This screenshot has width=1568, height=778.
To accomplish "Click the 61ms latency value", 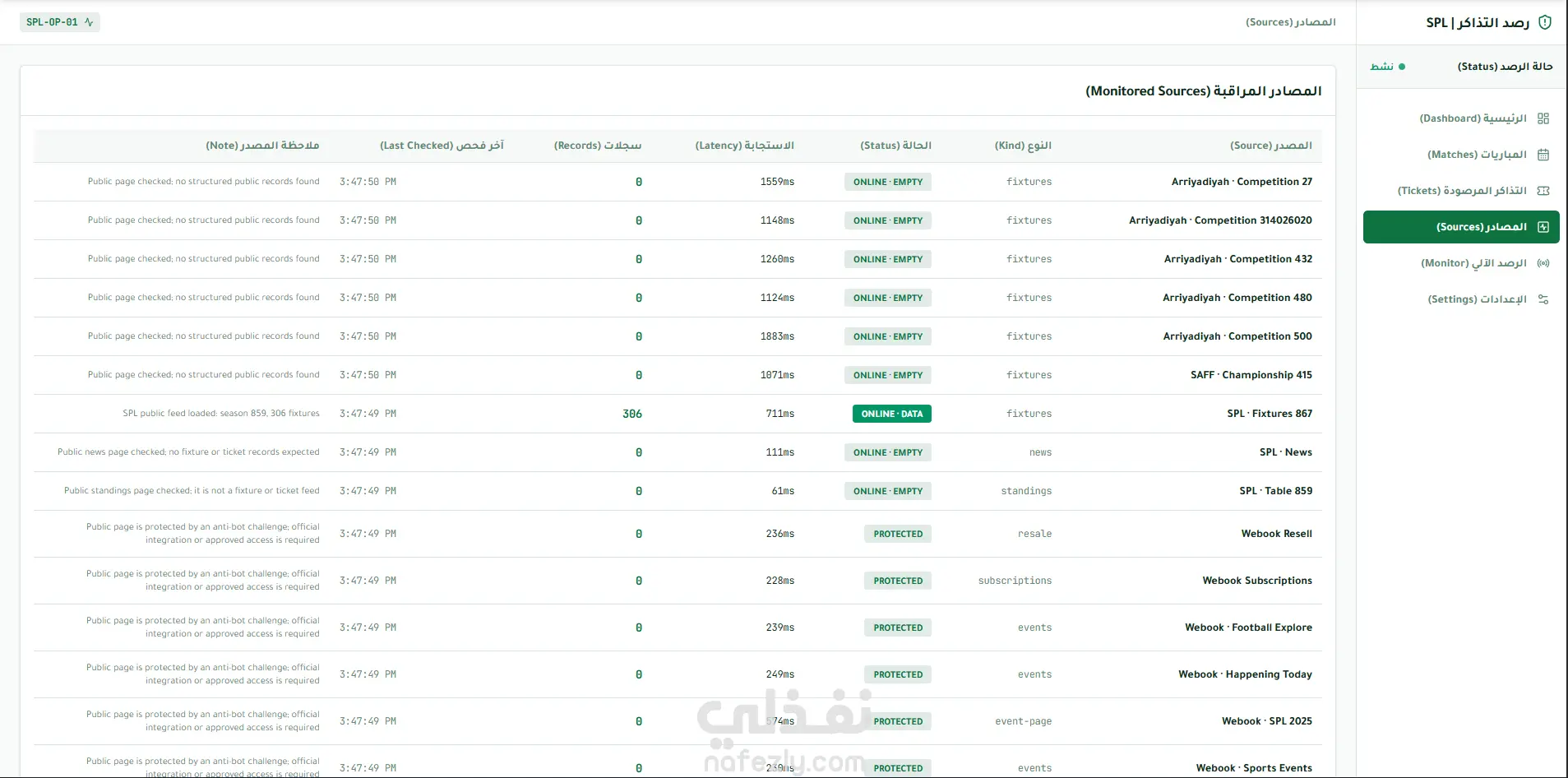I will tap(783, 491).
